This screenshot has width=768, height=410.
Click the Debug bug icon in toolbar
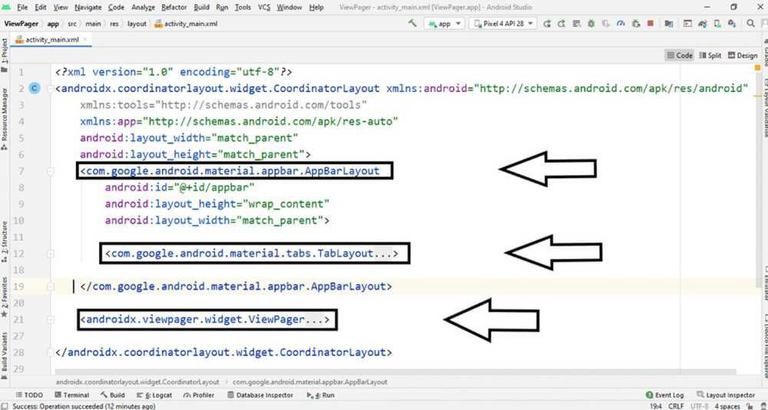[x=591, y=24]
